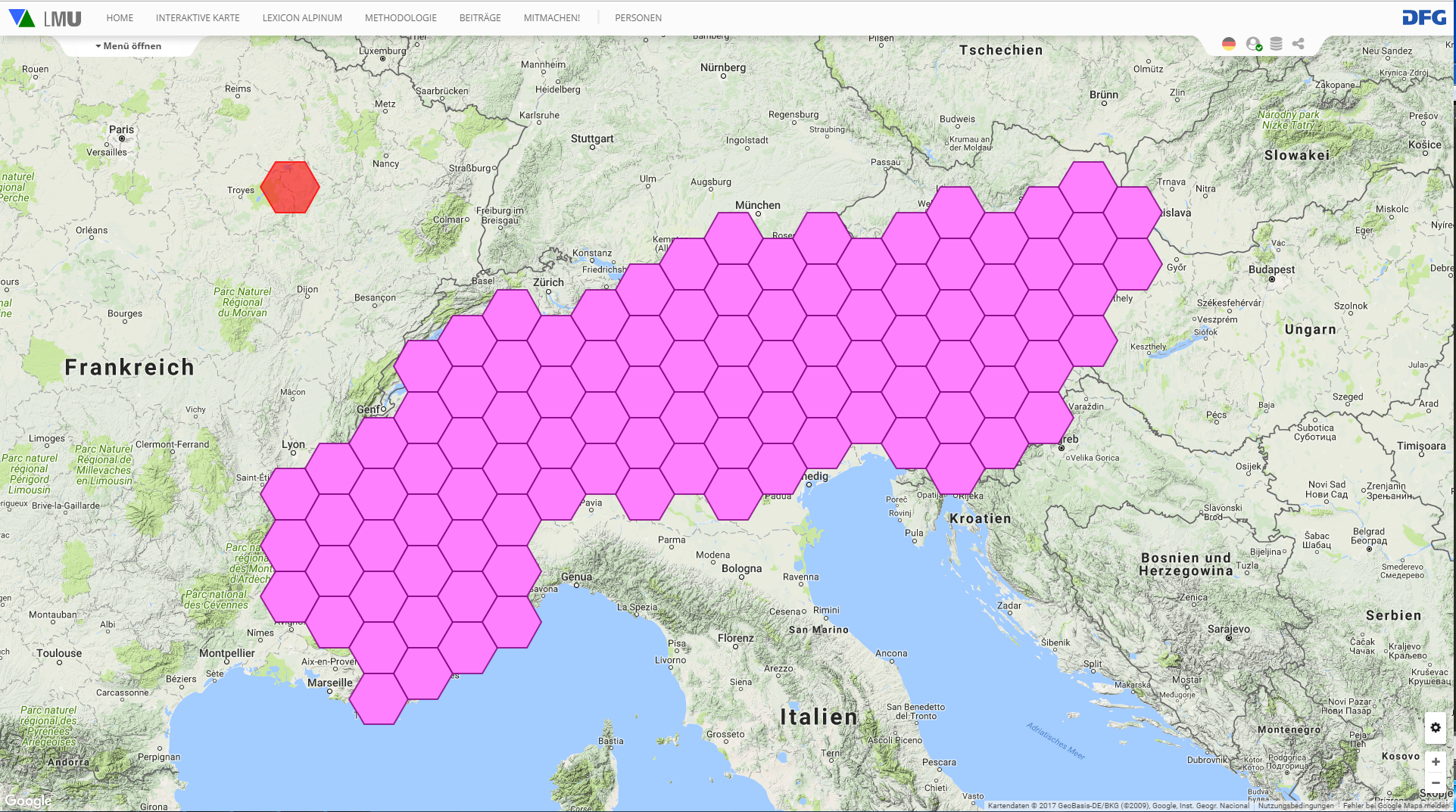The width and height of the screenshot is (1456, 812).
Task: Click the German flag language icon
Action: click(x=1229, y=44)
